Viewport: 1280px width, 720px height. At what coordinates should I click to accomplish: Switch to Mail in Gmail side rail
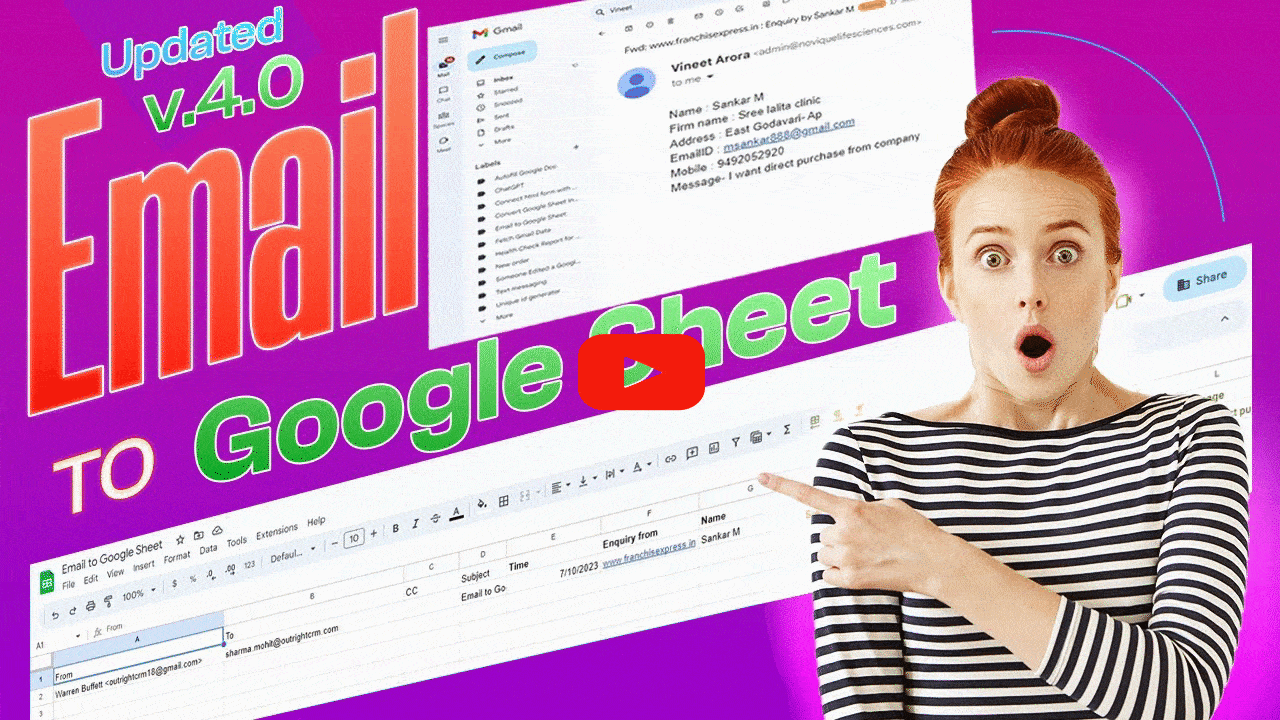pyautogui.click(x=445, y=66)
